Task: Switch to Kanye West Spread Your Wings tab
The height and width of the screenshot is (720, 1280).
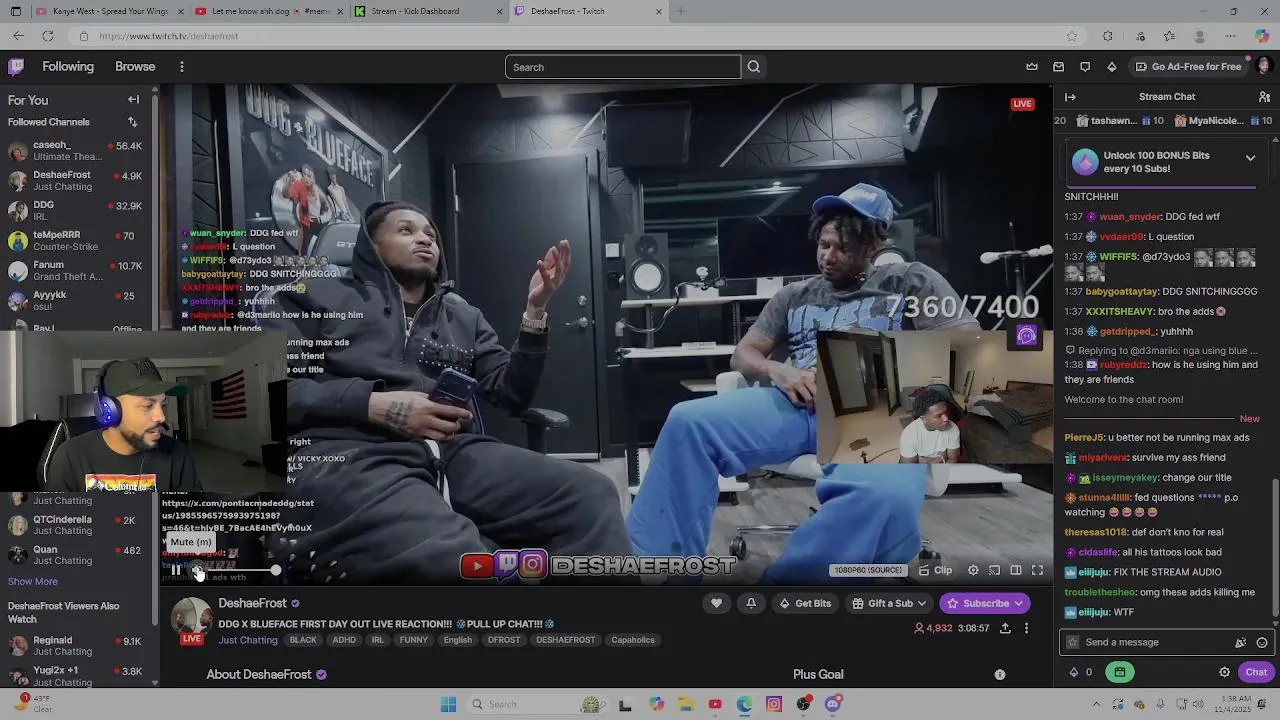Action: coord(107,11)
